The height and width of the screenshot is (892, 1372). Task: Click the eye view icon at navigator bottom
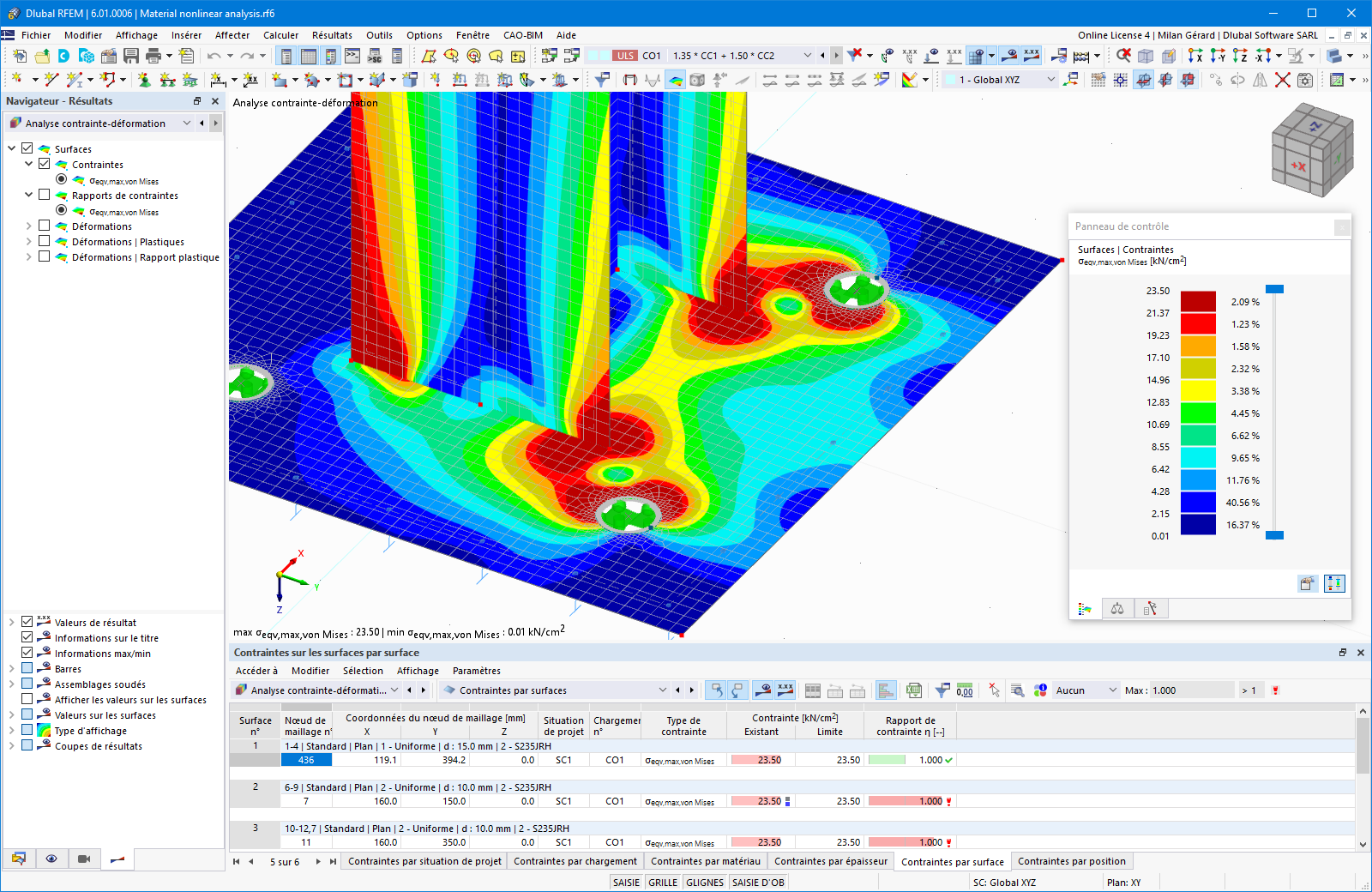(51, 859)
